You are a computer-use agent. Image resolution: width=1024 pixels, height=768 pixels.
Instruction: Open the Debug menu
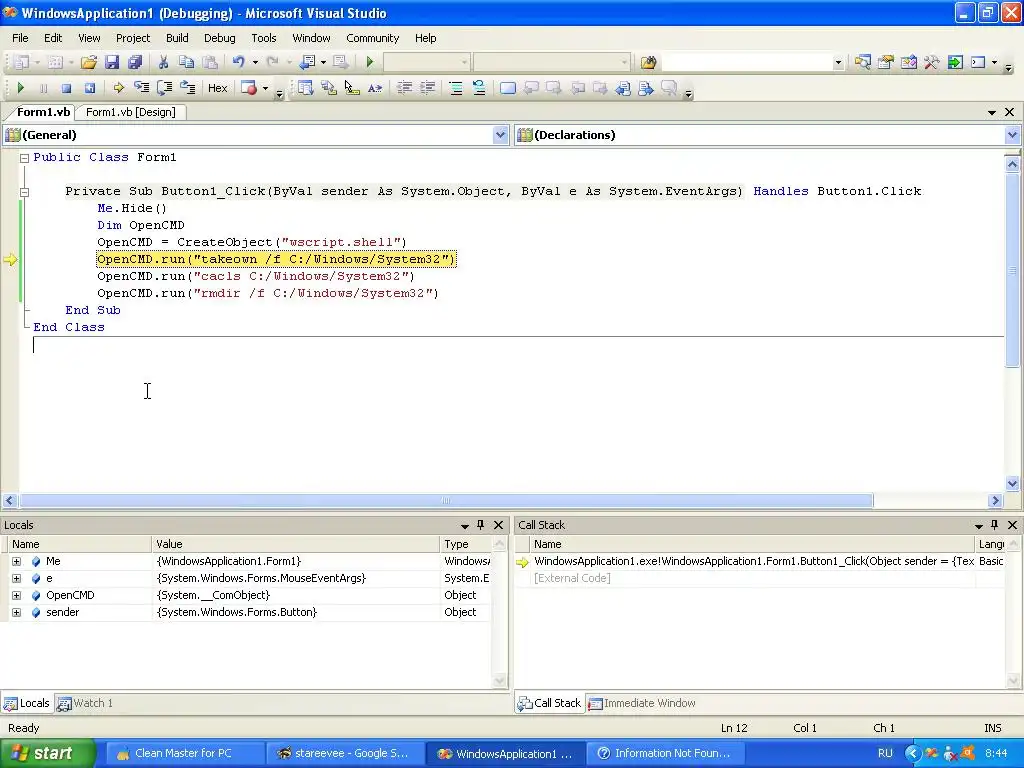(x=219, y=38)
